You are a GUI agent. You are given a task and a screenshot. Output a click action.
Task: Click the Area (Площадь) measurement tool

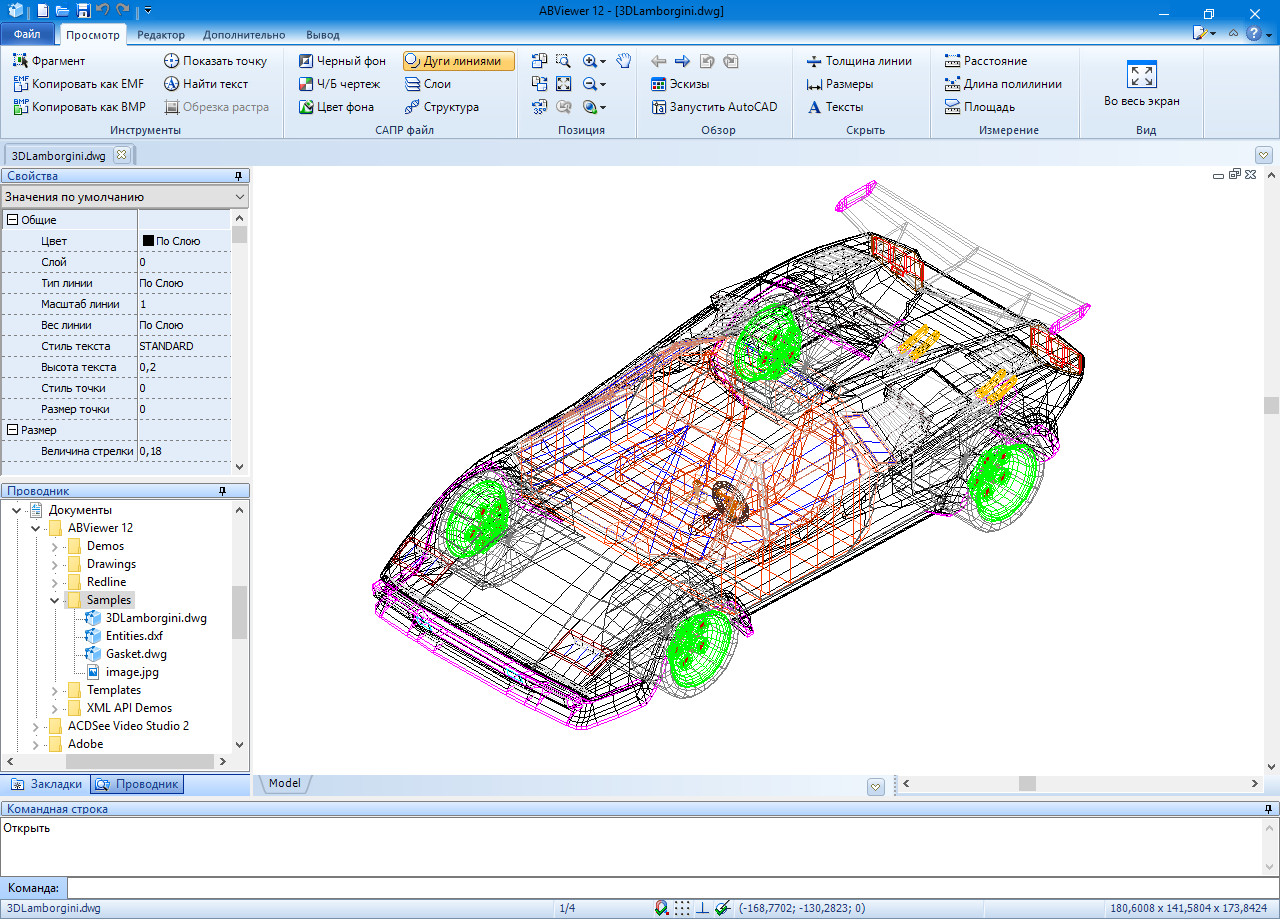pyautogui.click(x=980, y=107)
